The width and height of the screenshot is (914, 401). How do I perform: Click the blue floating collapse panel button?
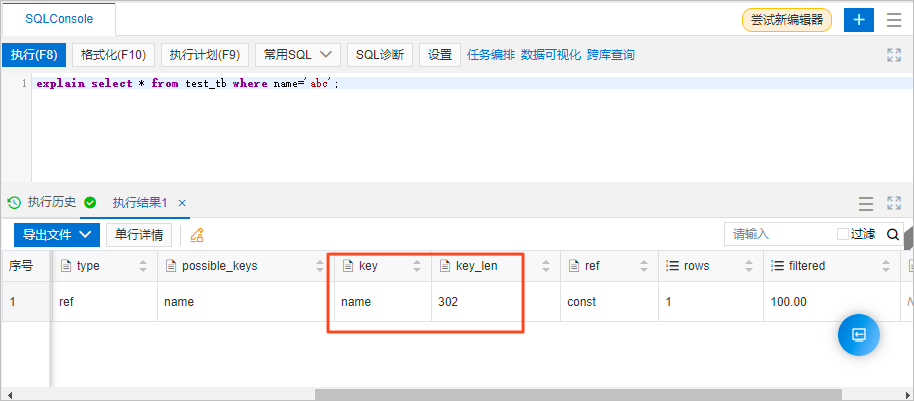(x=859, y=335)
